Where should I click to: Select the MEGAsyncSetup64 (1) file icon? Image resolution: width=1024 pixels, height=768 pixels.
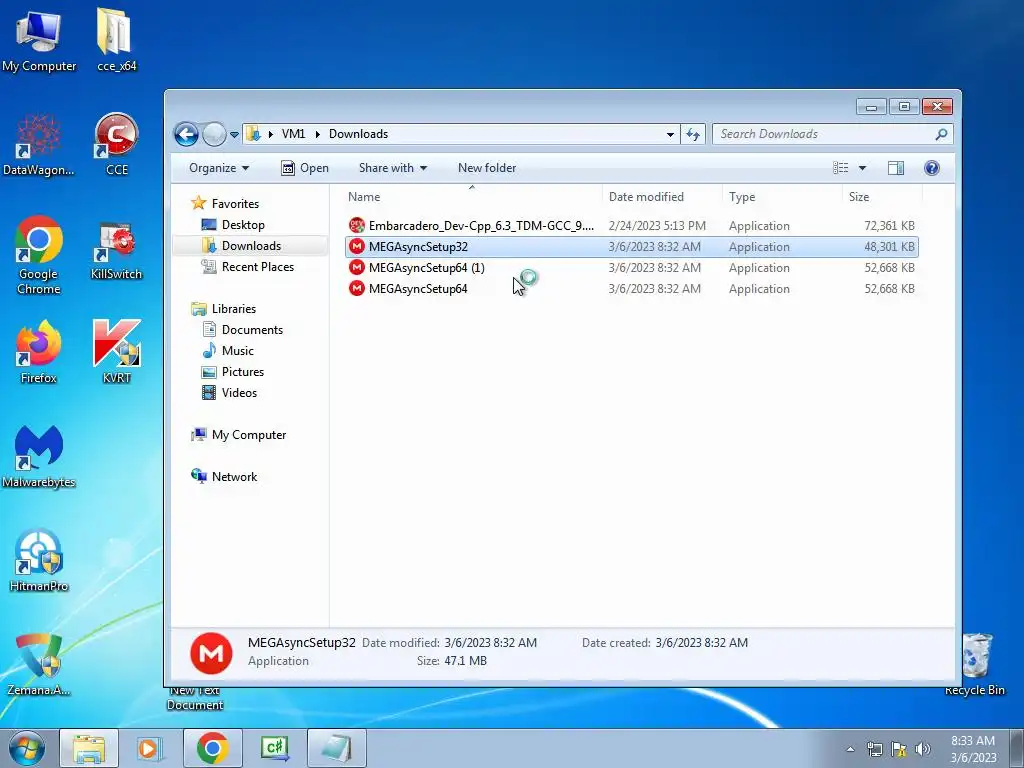(357, 268)
